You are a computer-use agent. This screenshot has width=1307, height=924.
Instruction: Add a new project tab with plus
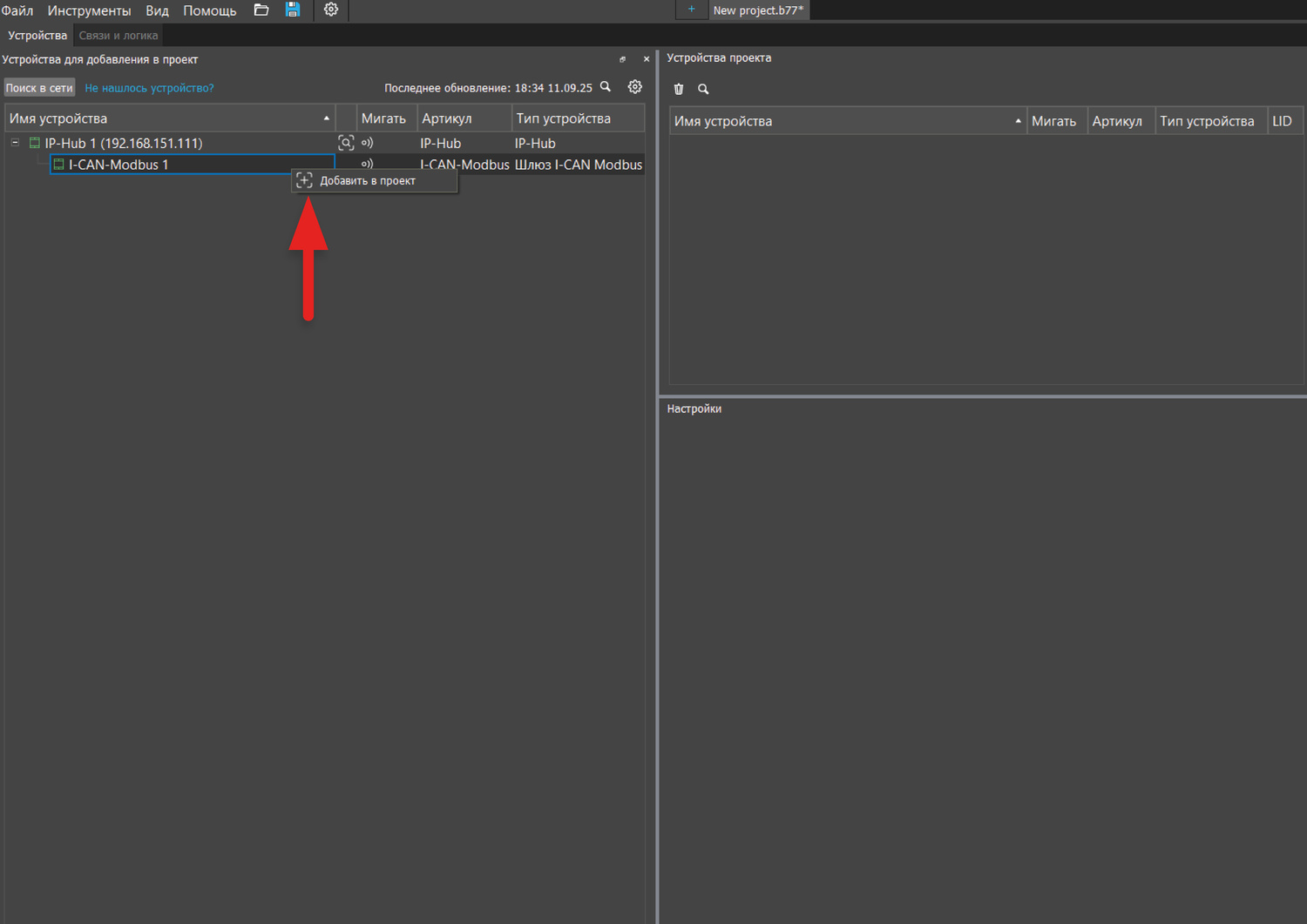coord(692,10)
